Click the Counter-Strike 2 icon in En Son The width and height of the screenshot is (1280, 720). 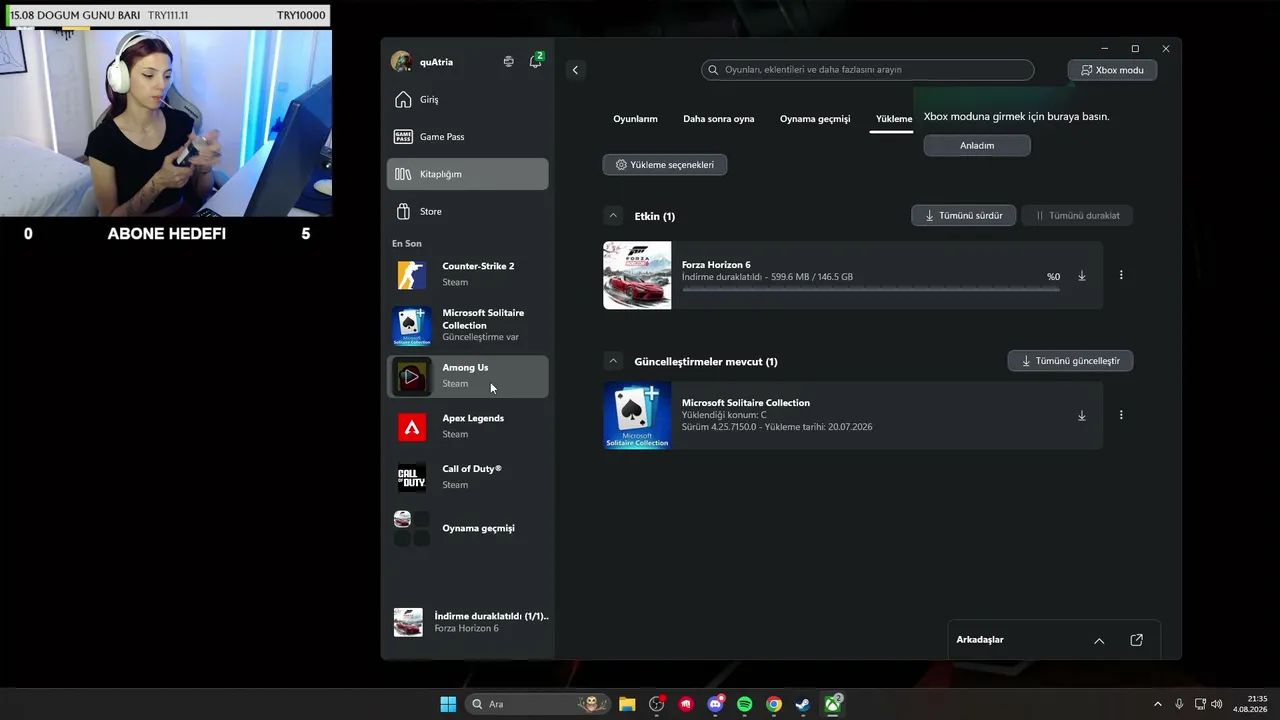(412, 274)
